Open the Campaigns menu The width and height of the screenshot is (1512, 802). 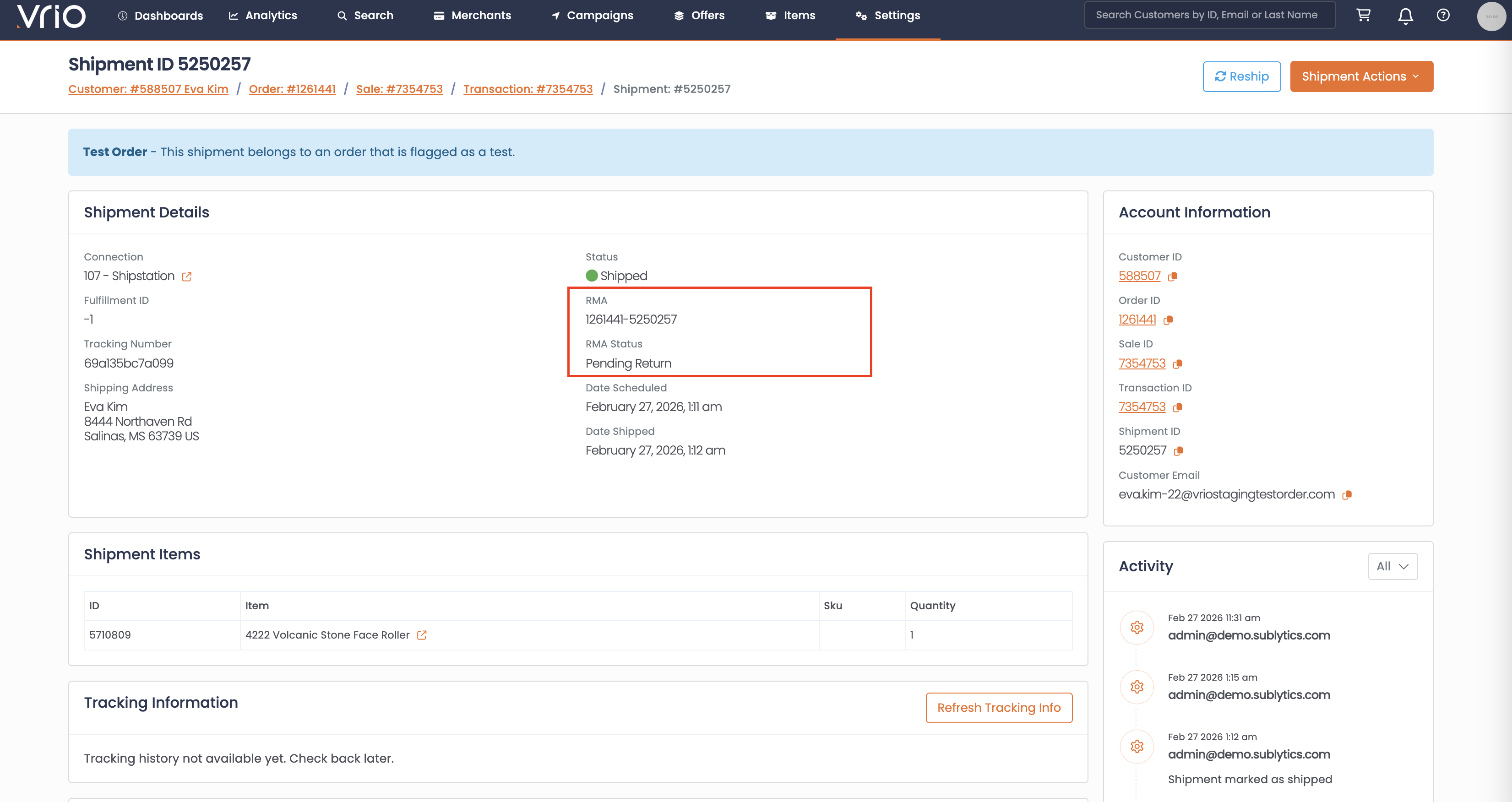[592, 16]
